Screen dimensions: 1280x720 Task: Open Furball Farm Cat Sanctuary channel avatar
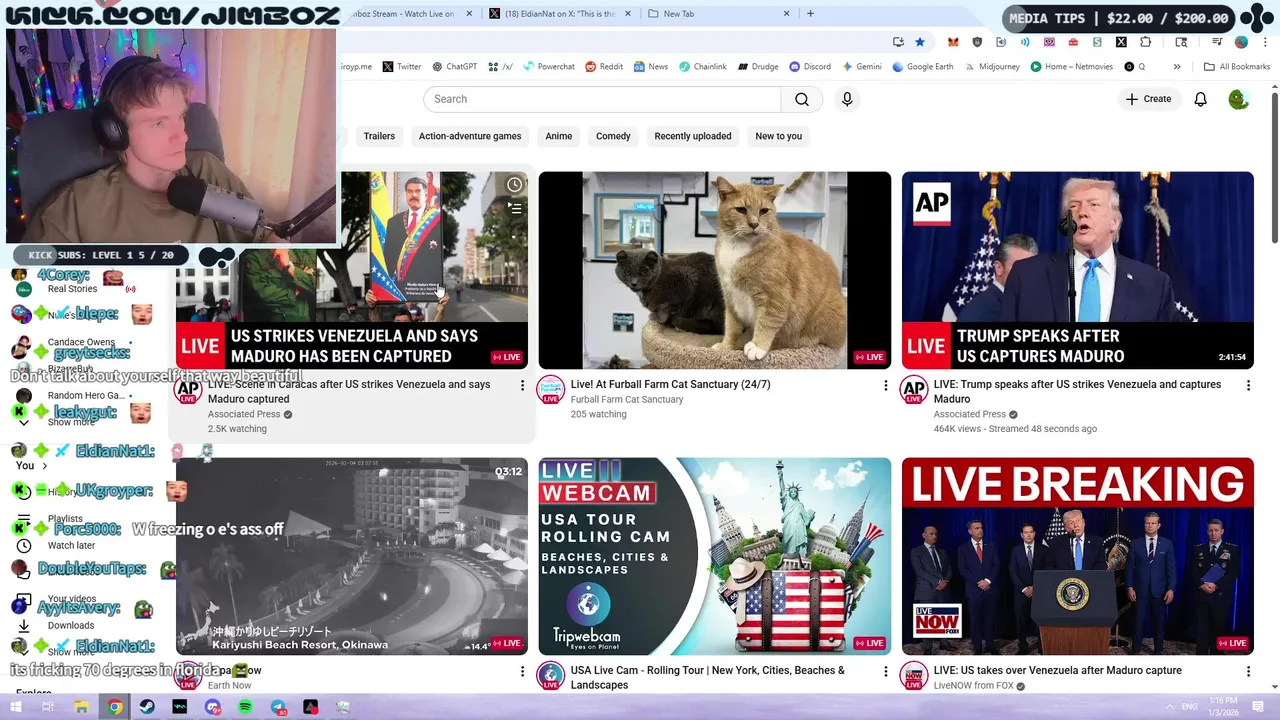pos(551,391)
